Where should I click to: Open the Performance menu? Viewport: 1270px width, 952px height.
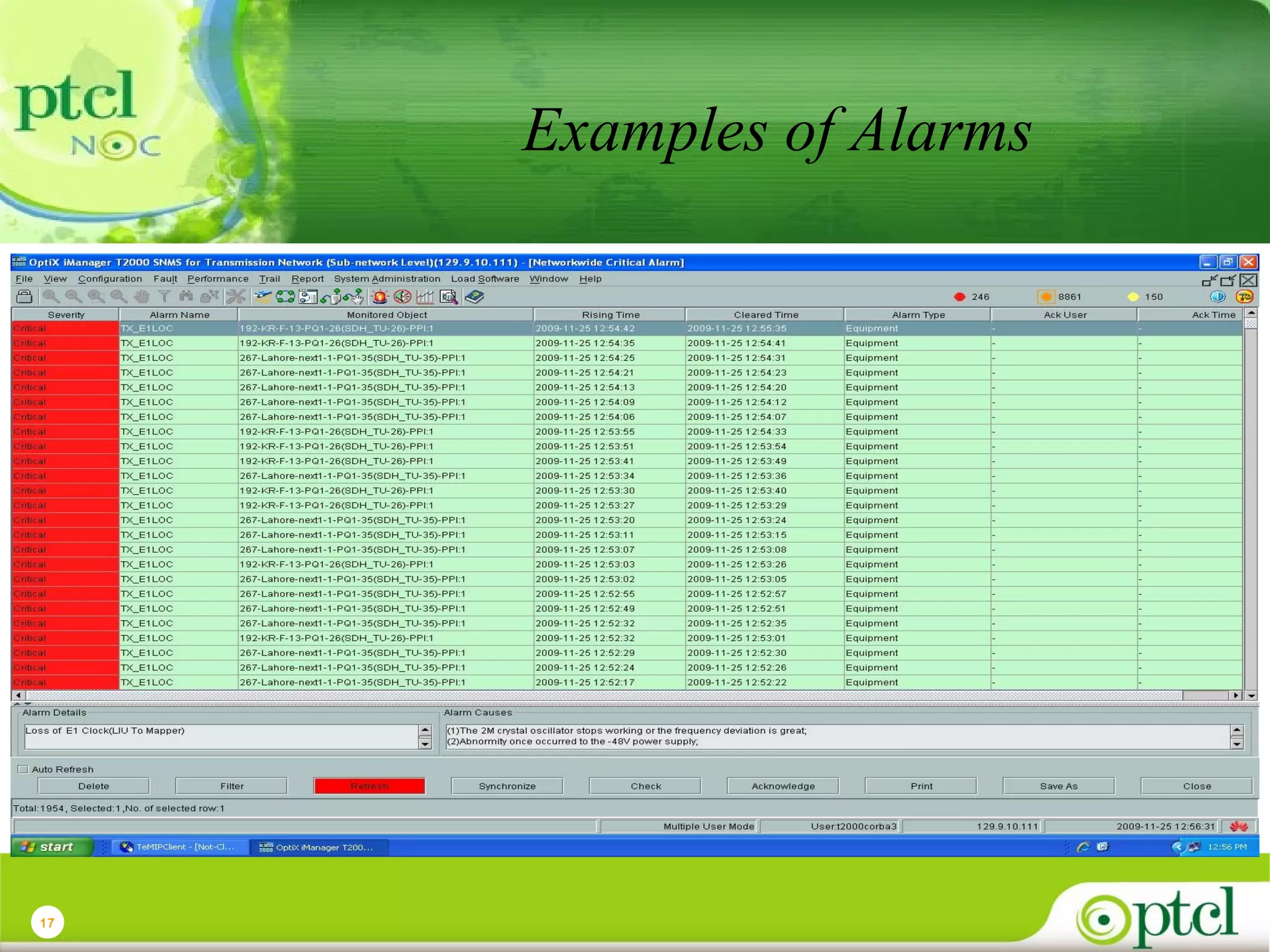coord(218,279)
